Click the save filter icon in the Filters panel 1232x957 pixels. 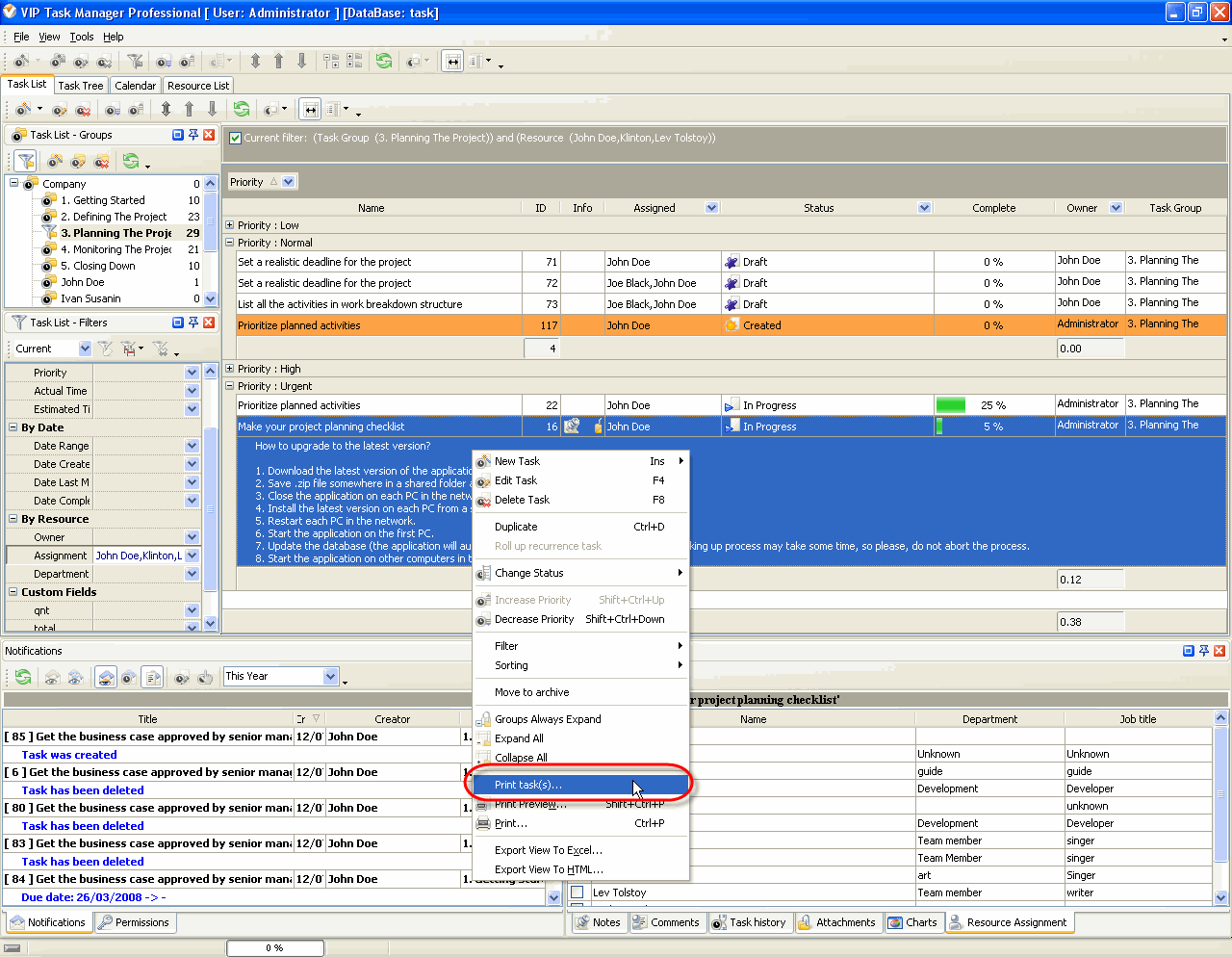[128, 349]
